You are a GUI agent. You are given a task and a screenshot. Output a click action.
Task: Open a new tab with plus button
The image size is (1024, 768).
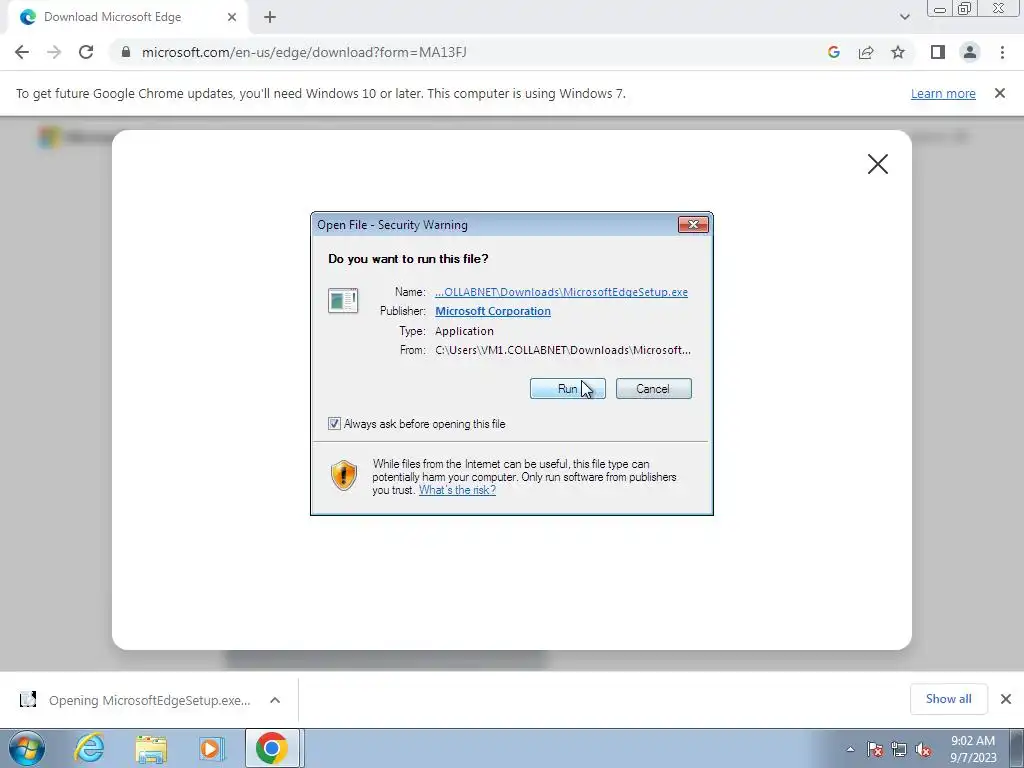tap(270, 18)
